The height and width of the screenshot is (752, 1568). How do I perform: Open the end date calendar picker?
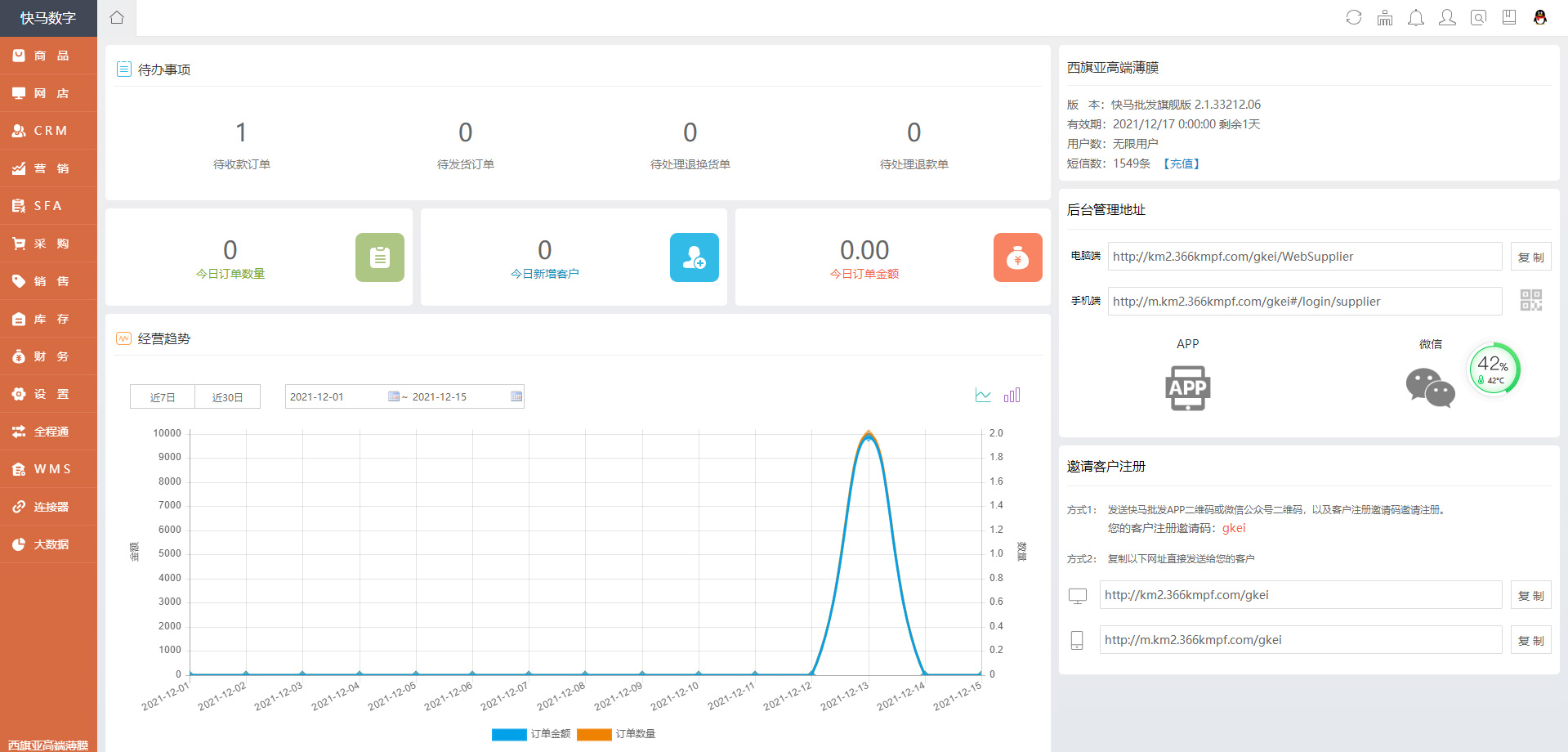tap(516, 396)
